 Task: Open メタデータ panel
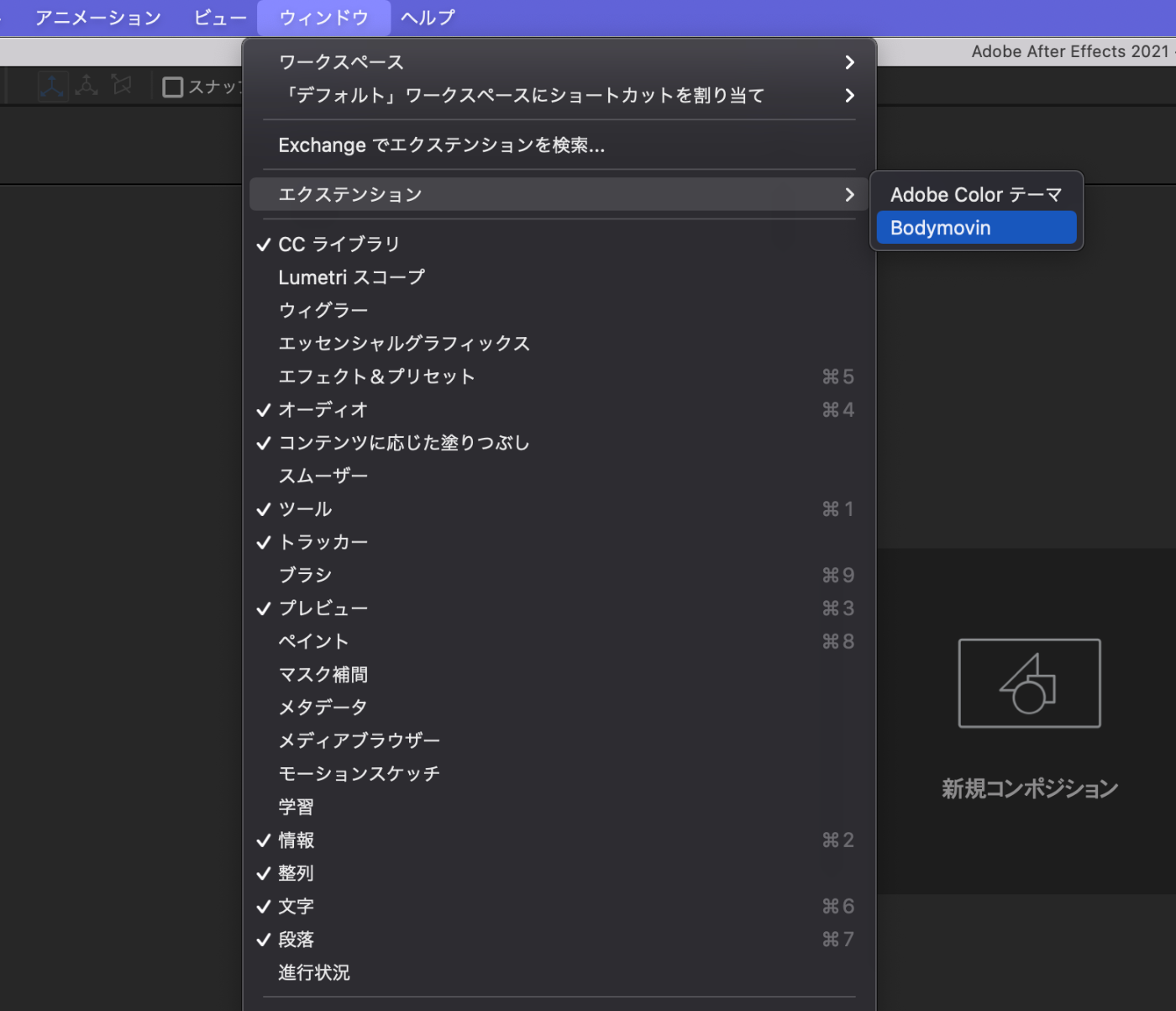coord(559,708)
